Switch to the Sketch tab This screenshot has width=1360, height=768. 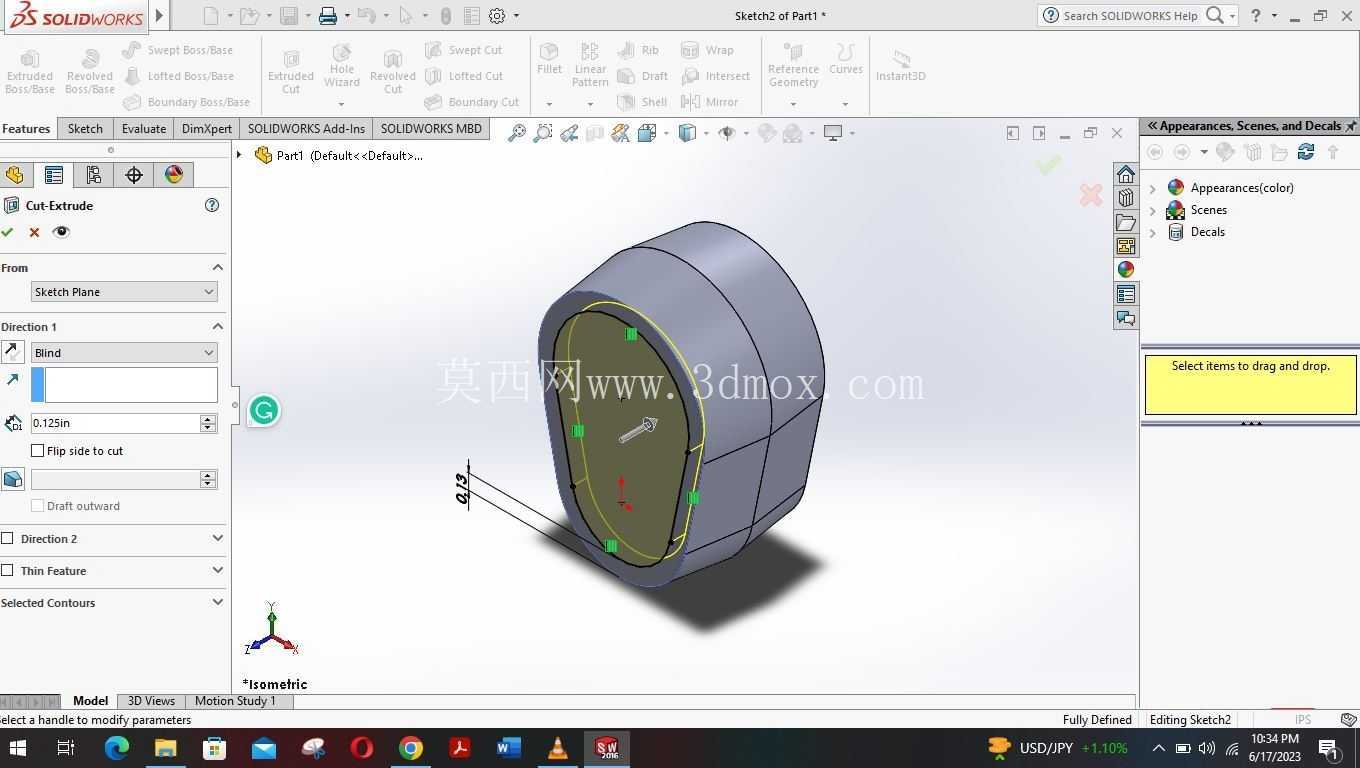[85, 129]
